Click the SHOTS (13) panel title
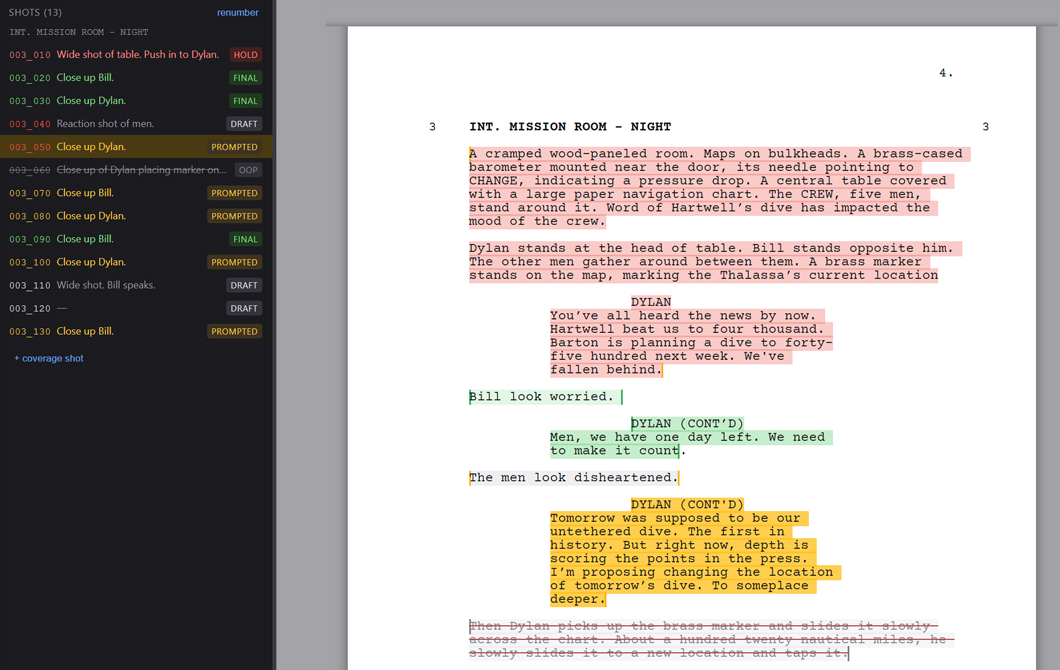This screenshot has width=1060, height=670. pyautogui.click(x=35, y=12)
